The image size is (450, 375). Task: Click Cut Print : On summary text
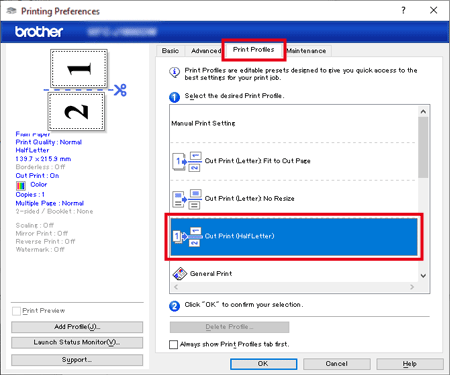click(37, 176)
